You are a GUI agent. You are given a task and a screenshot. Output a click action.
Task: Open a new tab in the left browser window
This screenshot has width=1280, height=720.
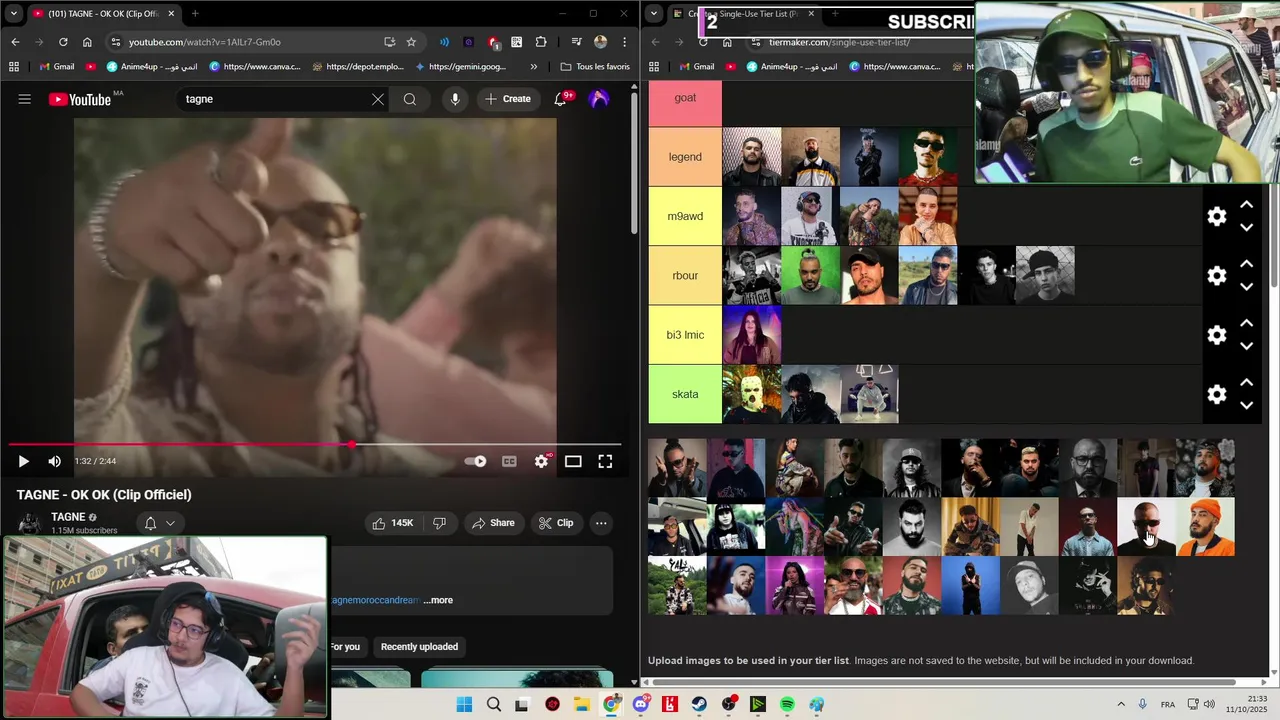tap(195, 14)
